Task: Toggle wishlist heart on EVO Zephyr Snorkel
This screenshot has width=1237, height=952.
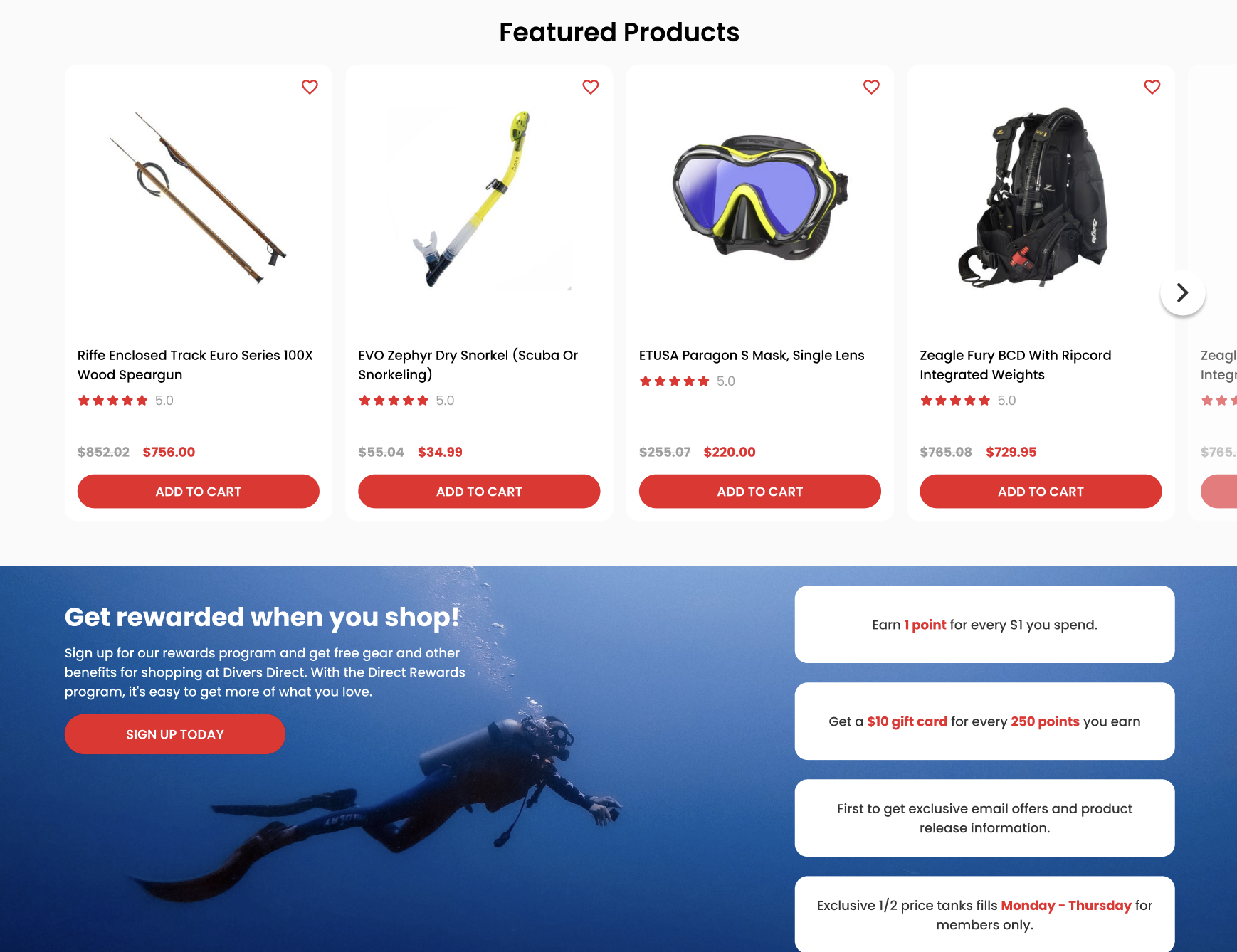Action: 591,87
